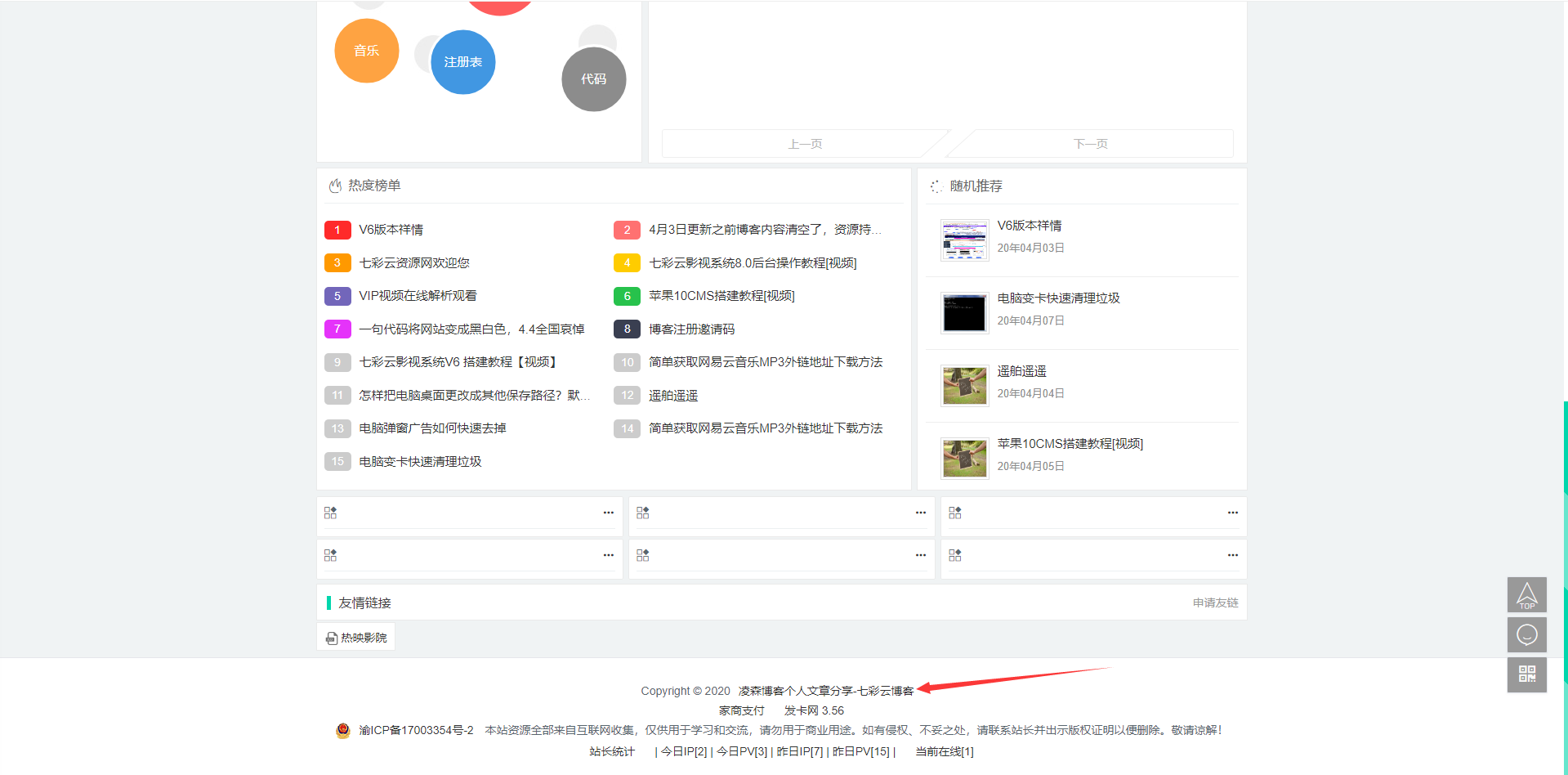Screen dimensions: 1568x775
Task: Open article 博客注册邀请码 ranked eighth
Action: point(691,329)
